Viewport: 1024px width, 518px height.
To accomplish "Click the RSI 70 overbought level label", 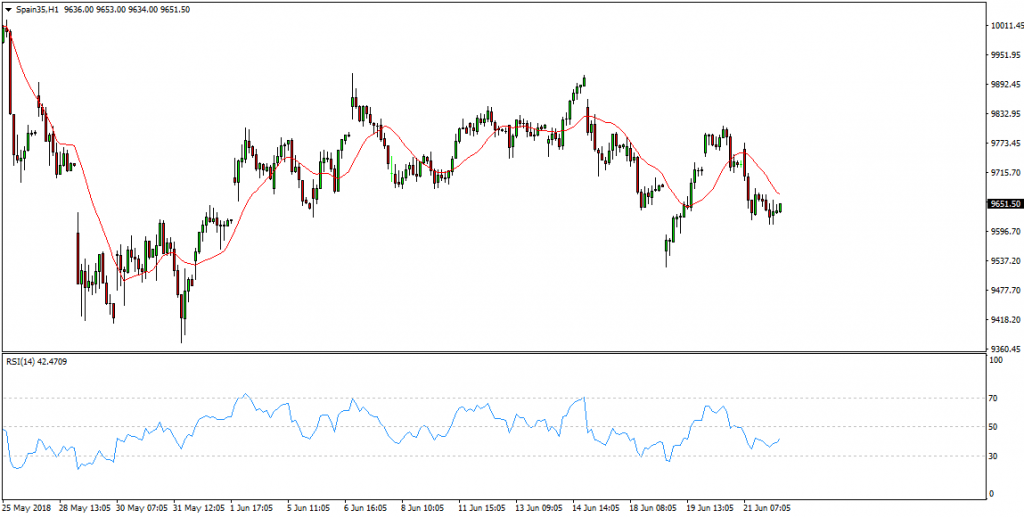I will point(994,398).
